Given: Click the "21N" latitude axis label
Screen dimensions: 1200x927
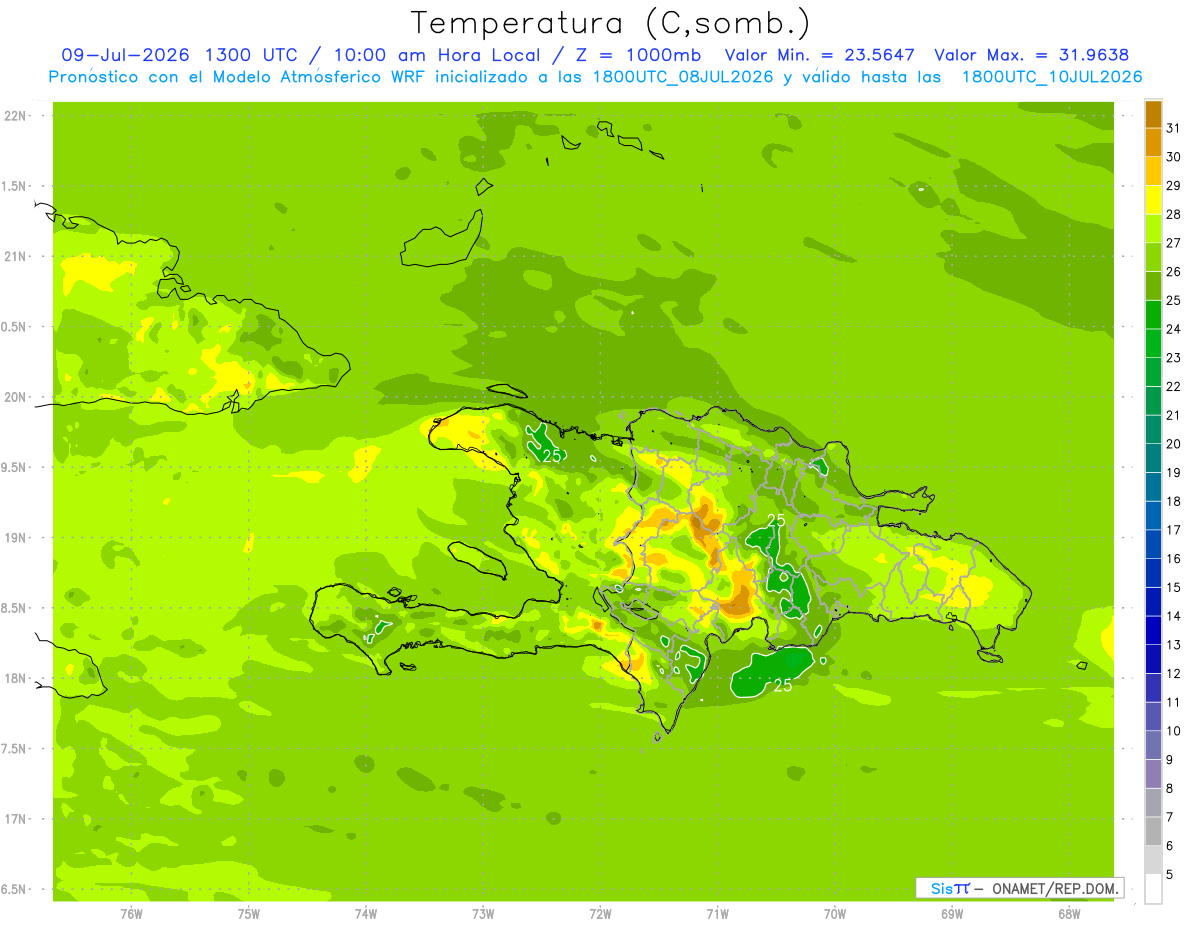Looking at the screenshot, I should point(14,256).
